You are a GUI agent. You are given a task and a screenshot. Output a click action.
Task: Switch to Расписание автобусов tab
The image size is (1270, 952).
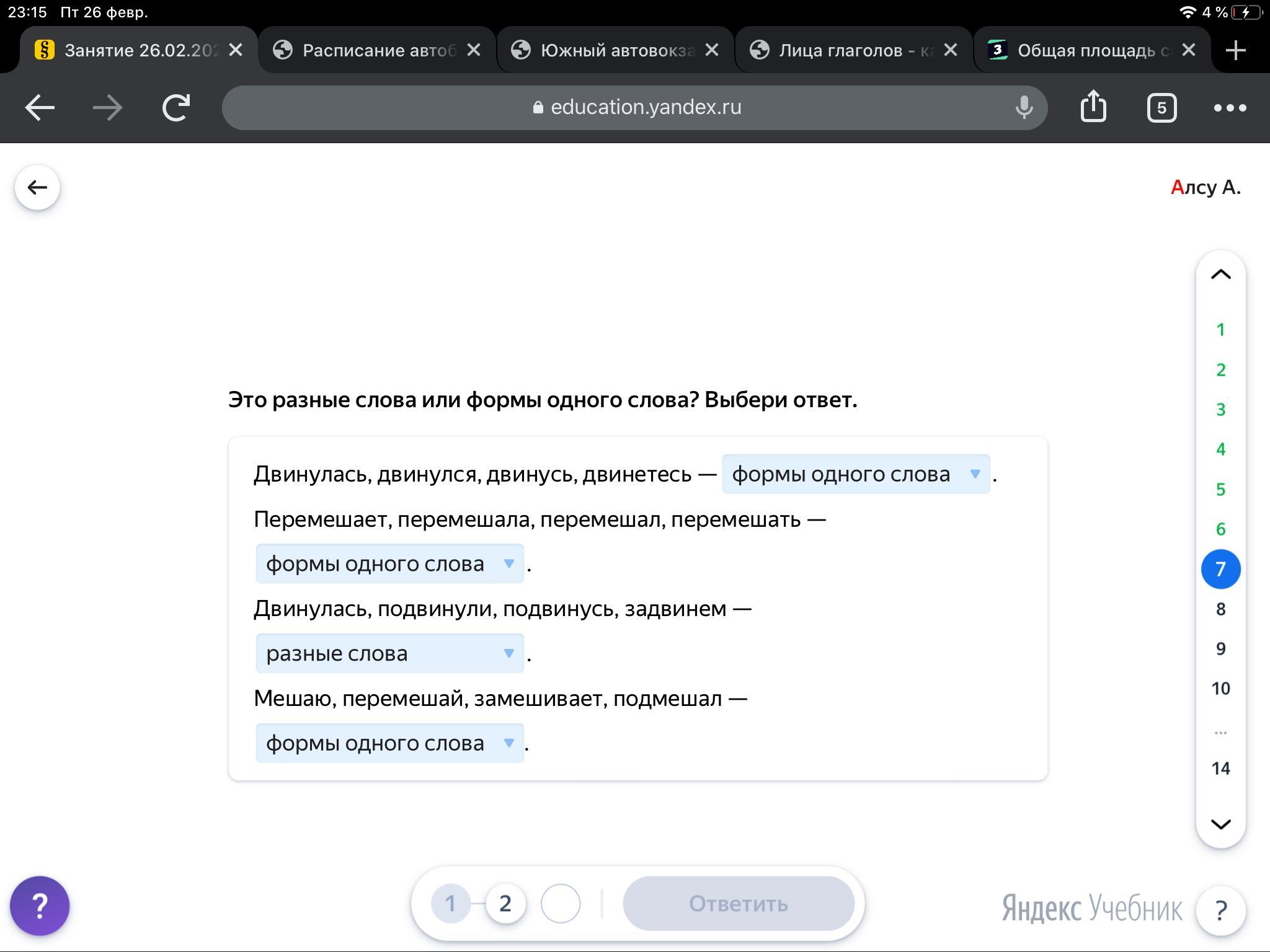pos(372,50)
